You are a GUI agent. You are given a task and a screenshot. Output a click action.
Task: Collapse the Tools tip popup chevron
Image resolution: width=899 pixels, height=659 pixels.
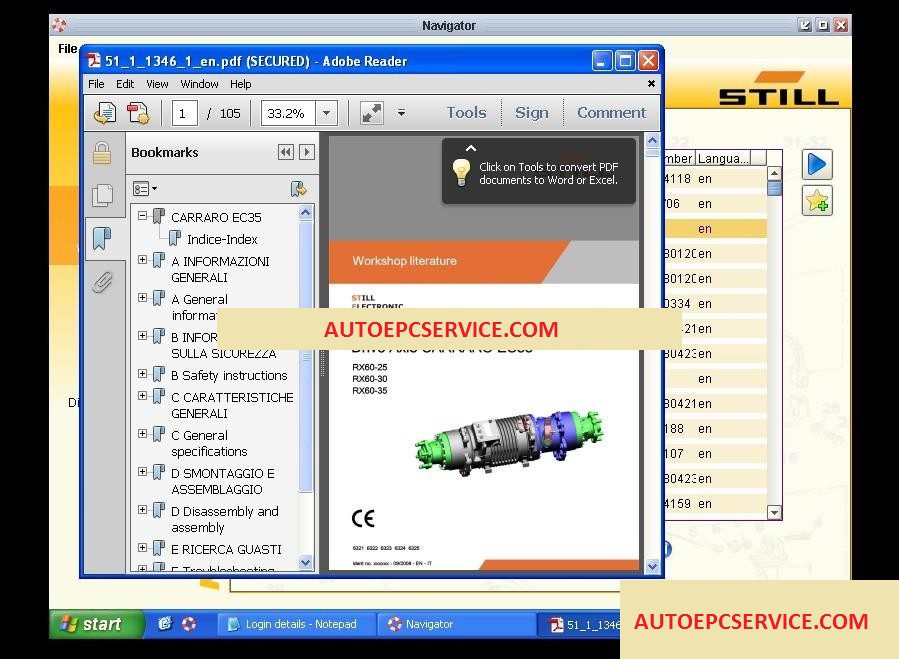tap(471, 148)
